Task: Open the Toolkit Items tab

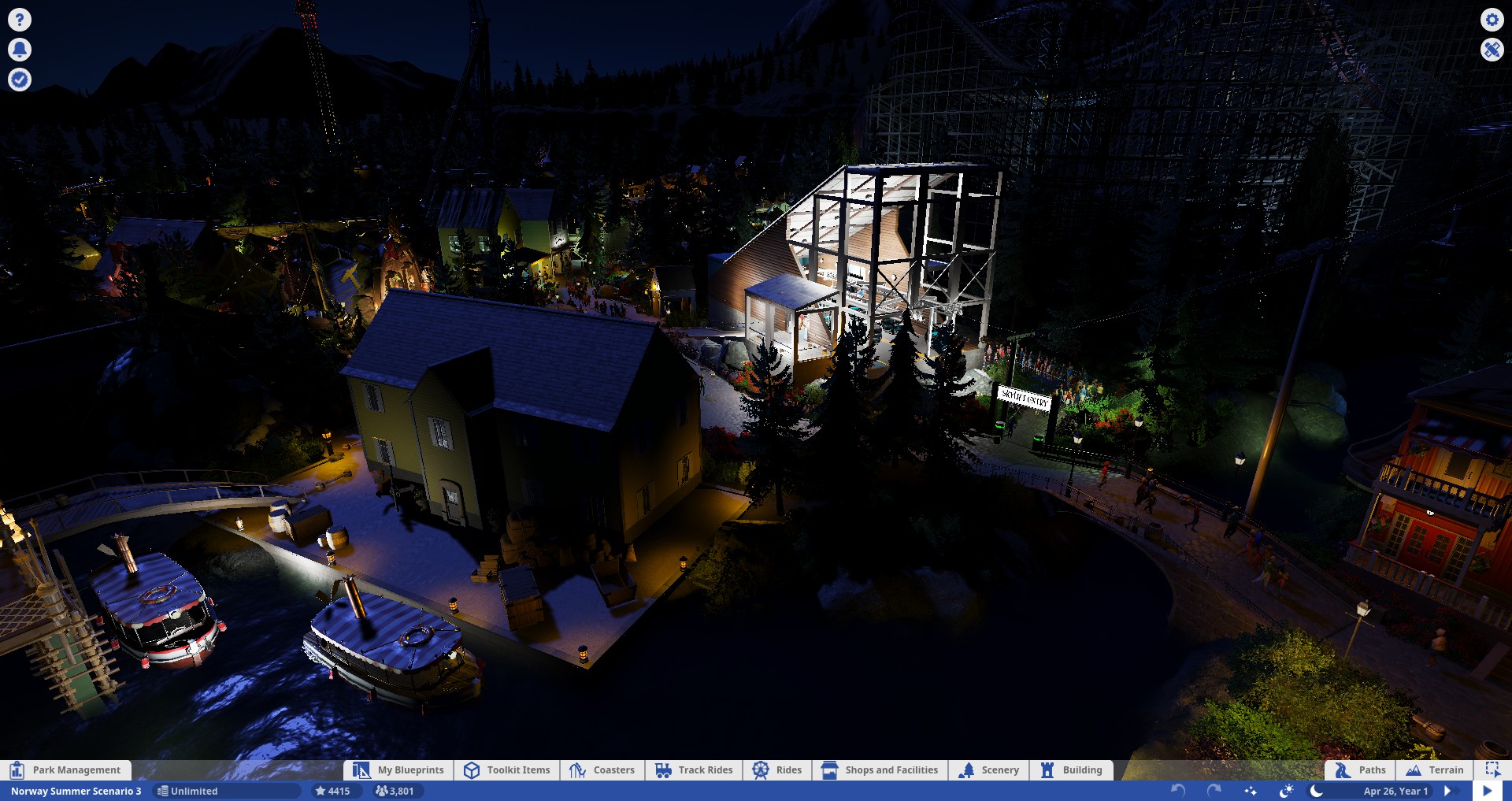Action: (x=508, y=769)
